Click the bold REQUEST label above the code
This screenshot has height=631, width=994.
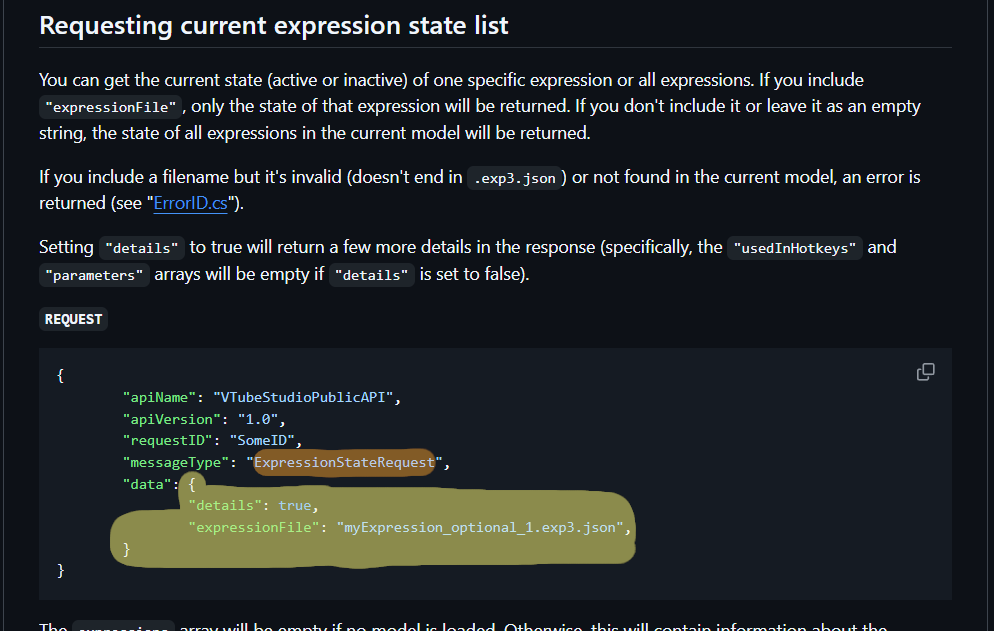[x=73, y=319]
